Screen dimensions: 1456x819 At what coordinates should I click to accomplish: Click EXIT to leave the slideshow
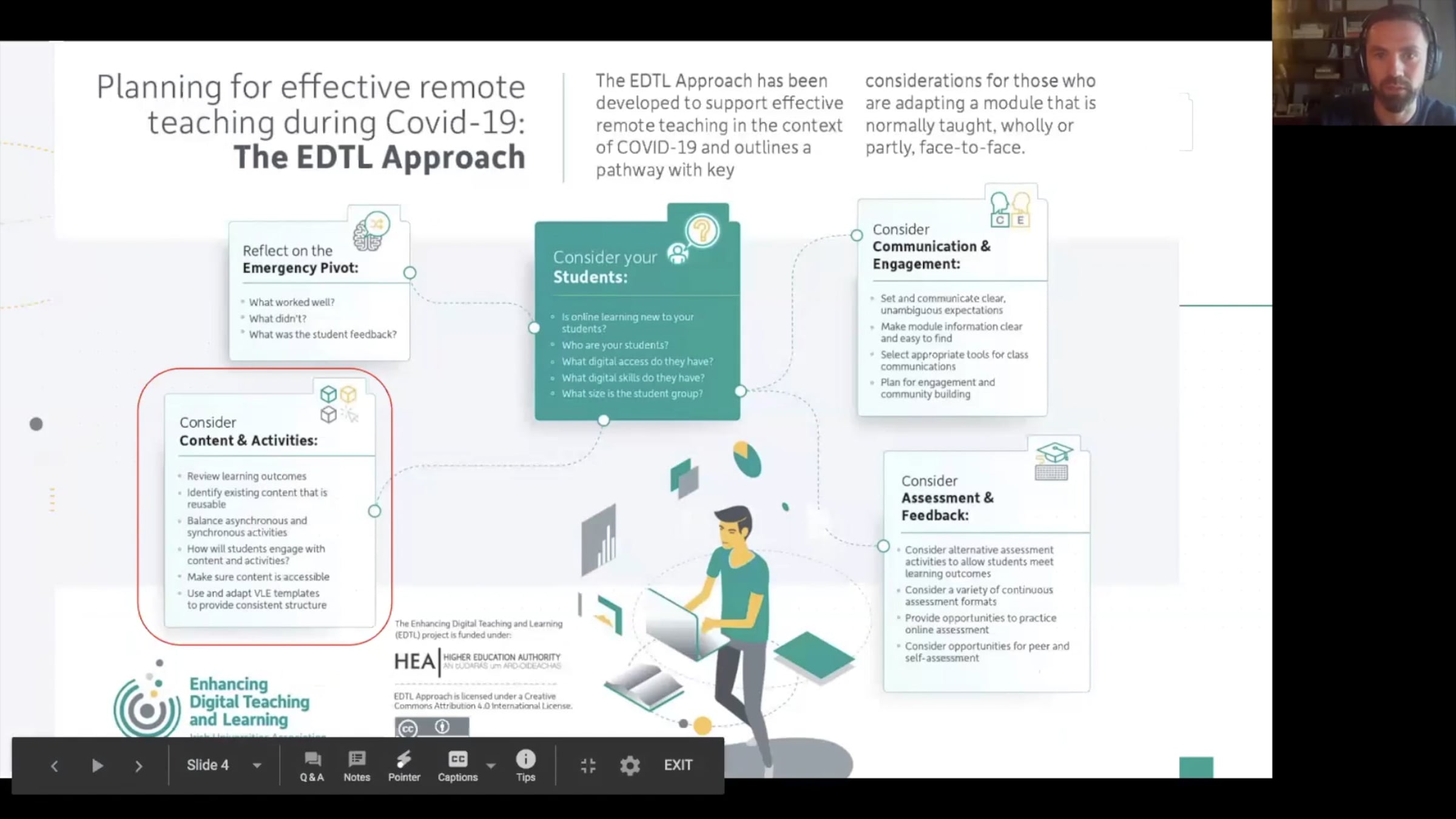click(678, 765)
